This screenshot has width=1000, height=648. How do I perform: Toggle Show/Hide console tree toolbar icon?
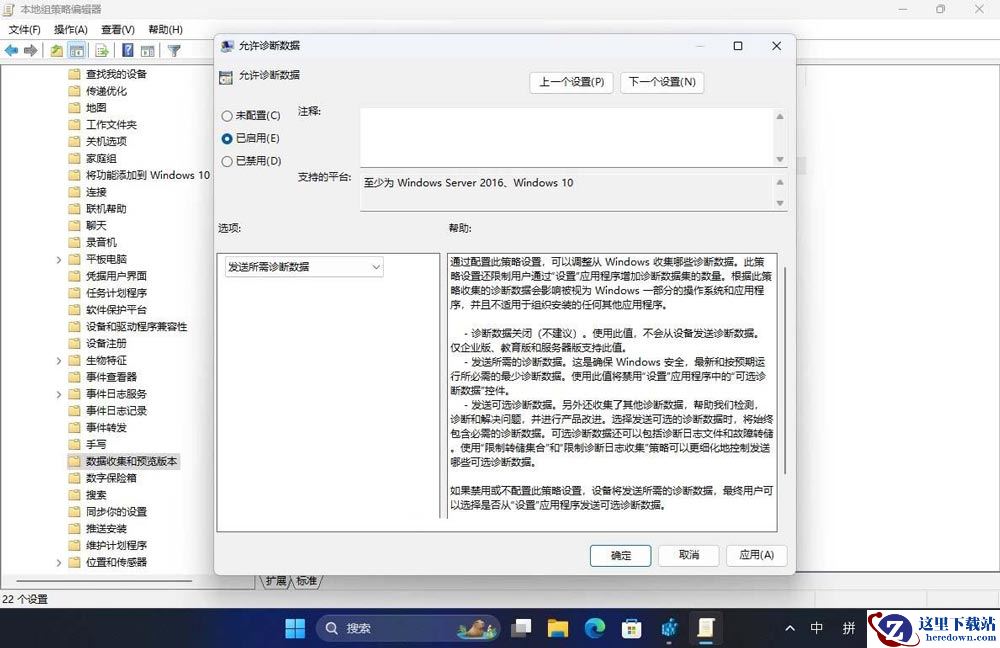[77, 50]
